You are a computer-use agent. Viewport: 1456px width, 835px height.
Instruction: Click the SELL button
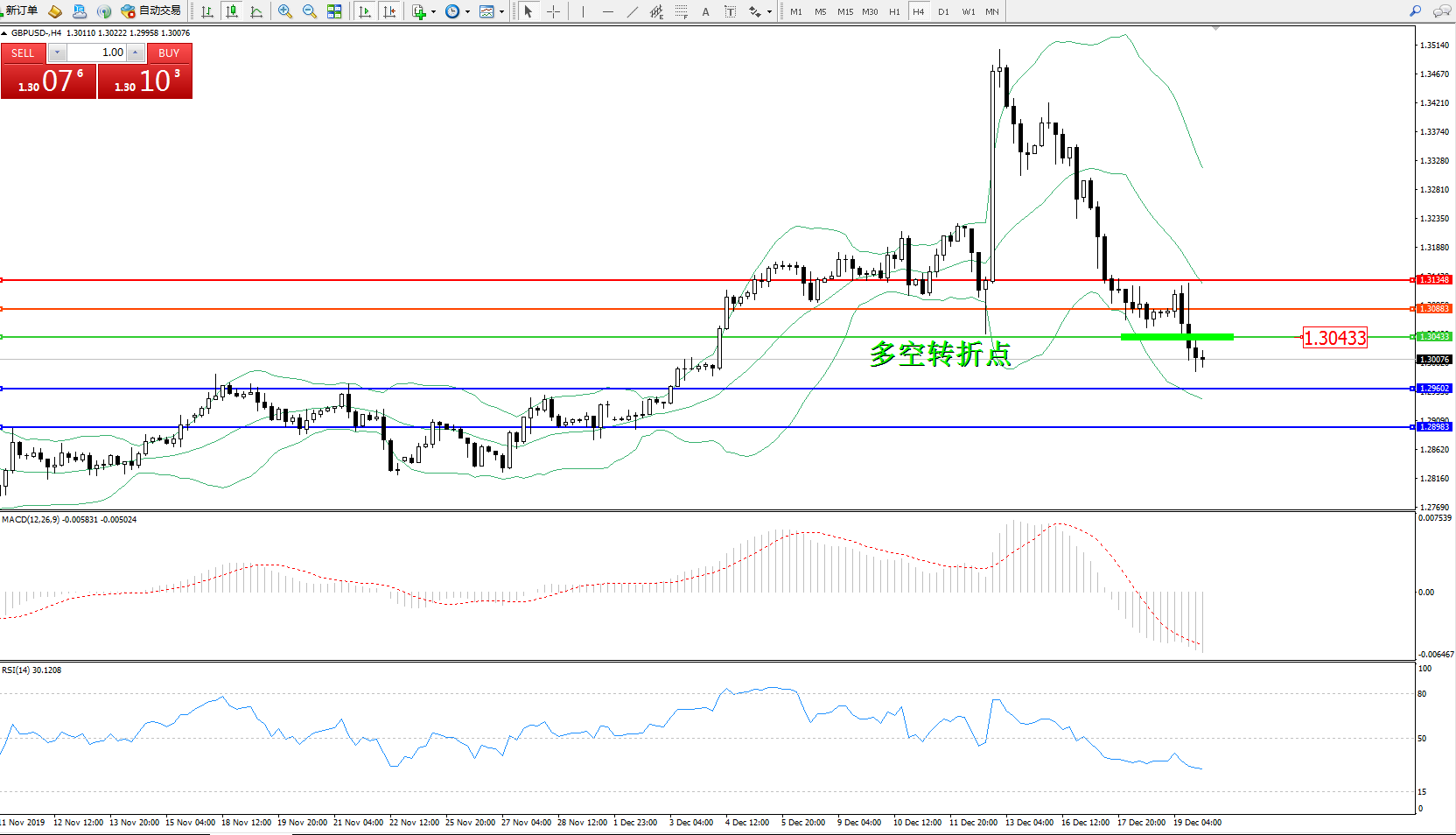(24, 53)
